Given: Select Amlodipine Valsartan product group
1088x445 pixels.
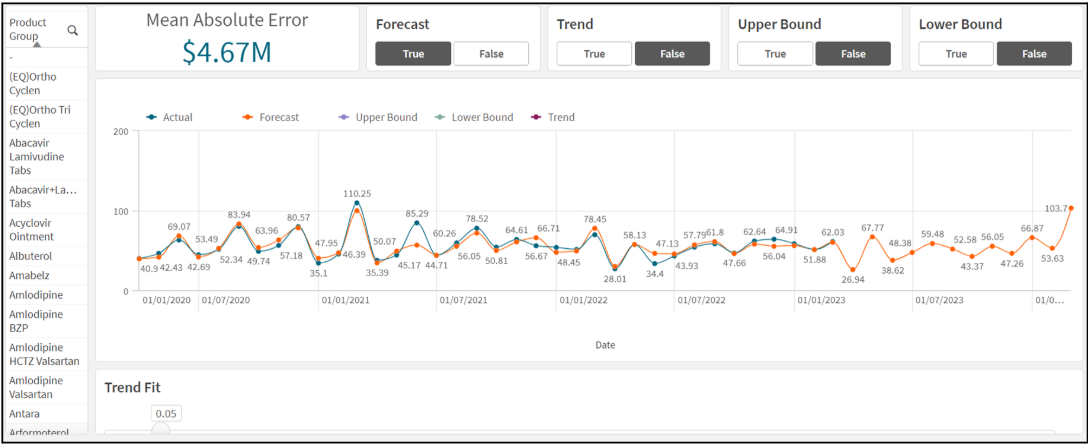Looking at the screenshot, I should pos(44,387).
